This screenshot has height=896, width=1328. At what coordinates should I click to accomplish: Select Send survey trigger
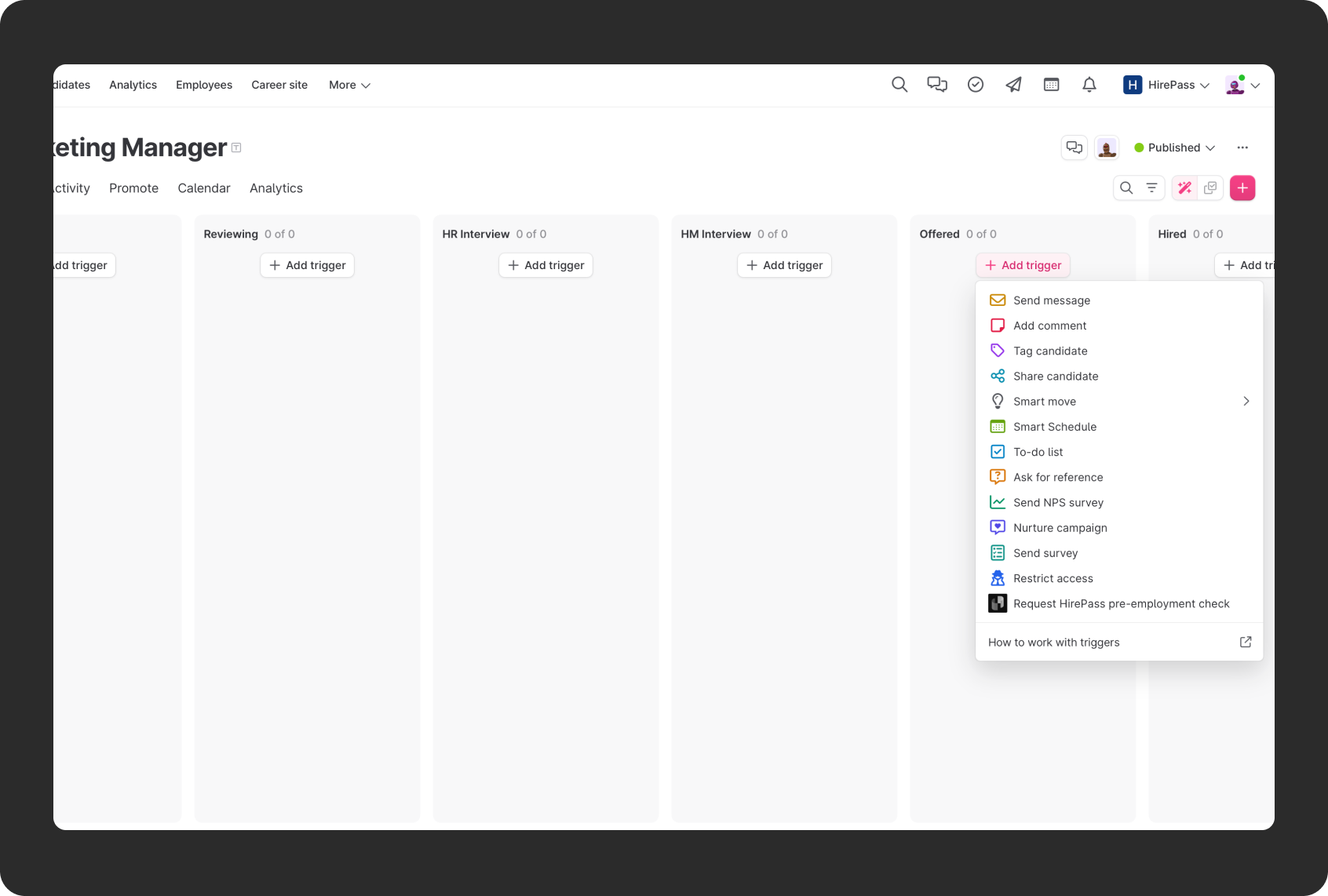1119,553
